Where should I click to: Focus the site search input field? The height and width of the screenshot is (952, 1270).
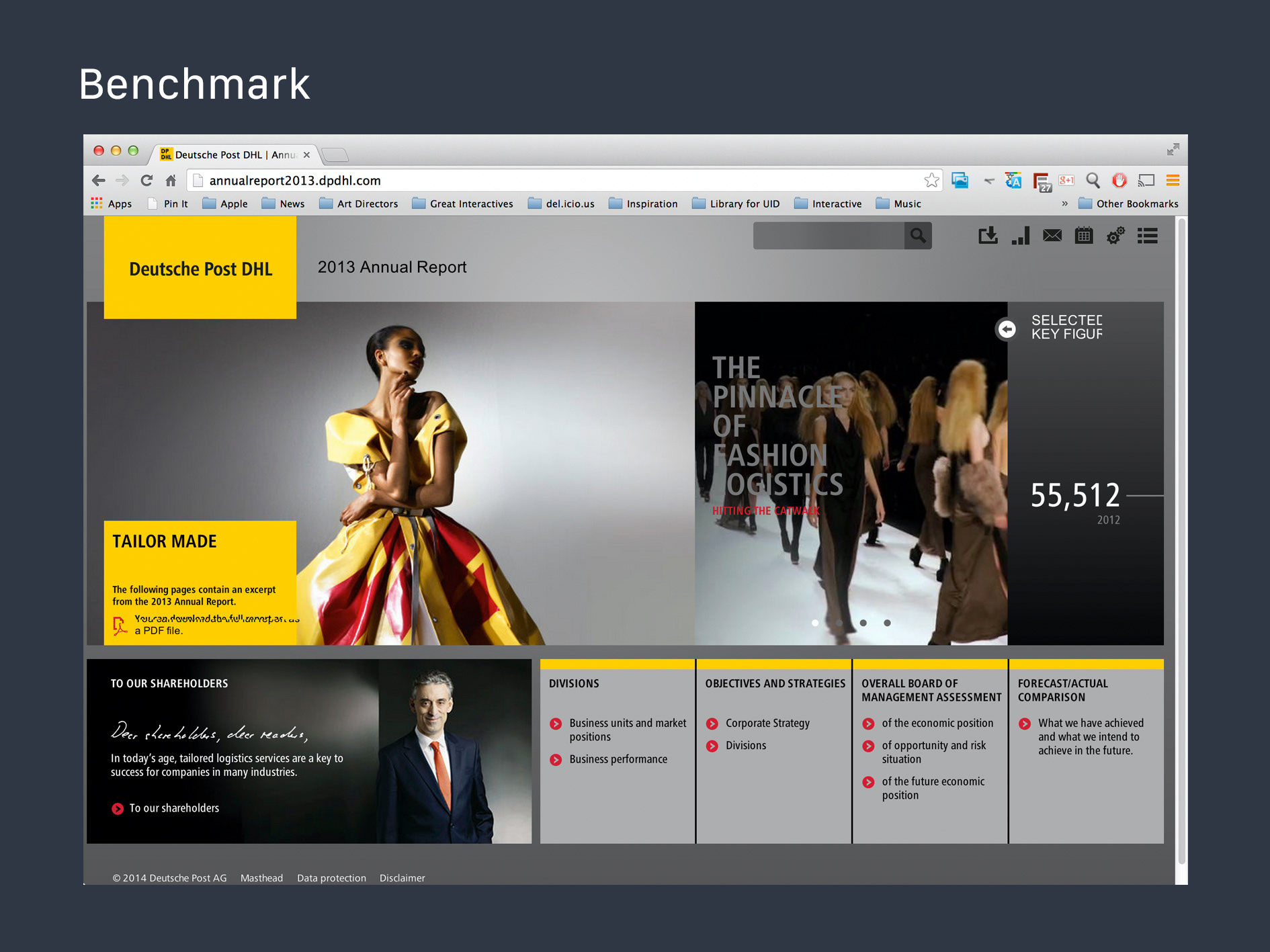coord(829,236)
